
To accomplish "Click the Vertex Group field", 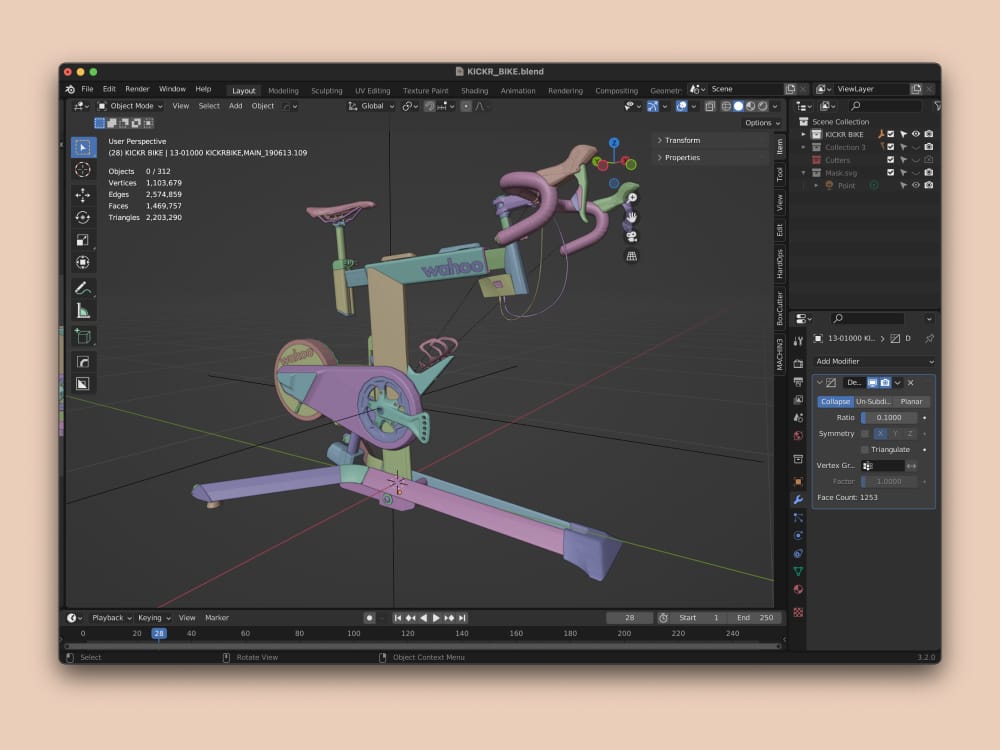I will pyautogui.click(x=883, y=466).
